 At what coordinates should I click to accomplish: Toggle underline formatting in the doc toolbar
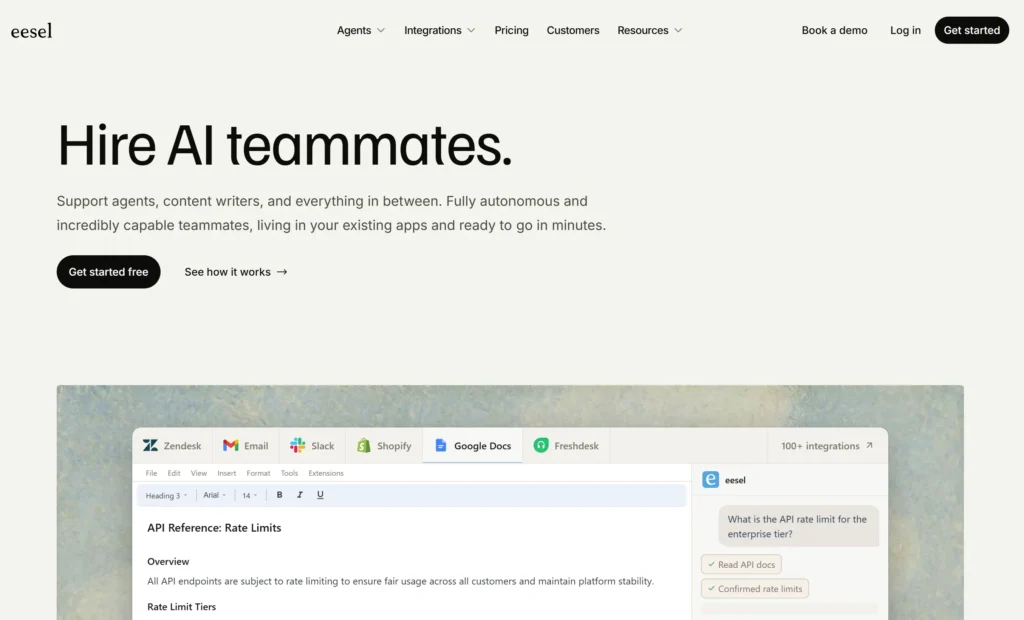[x=320, y=495]
